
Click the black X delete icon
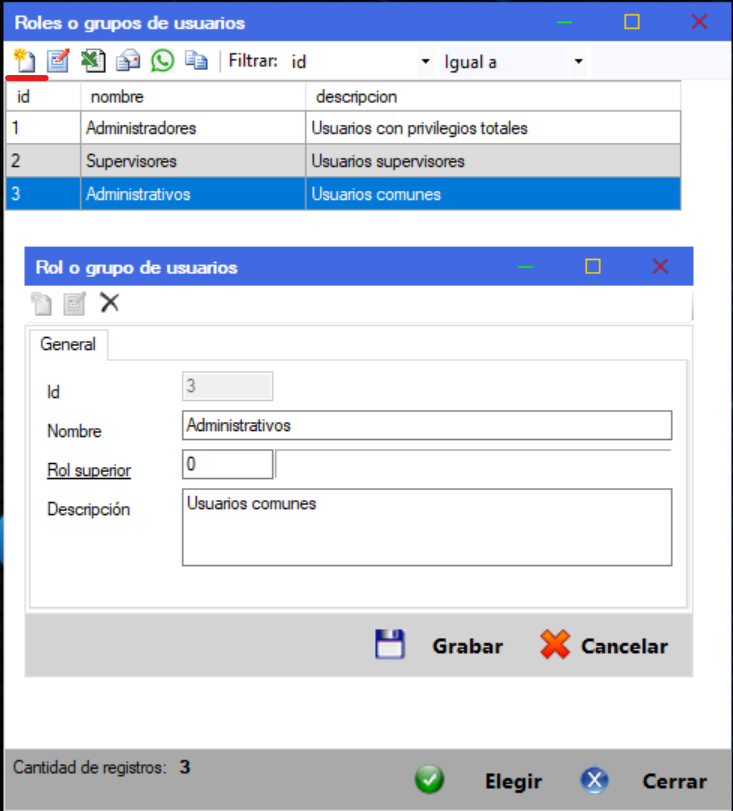point(110,303)
